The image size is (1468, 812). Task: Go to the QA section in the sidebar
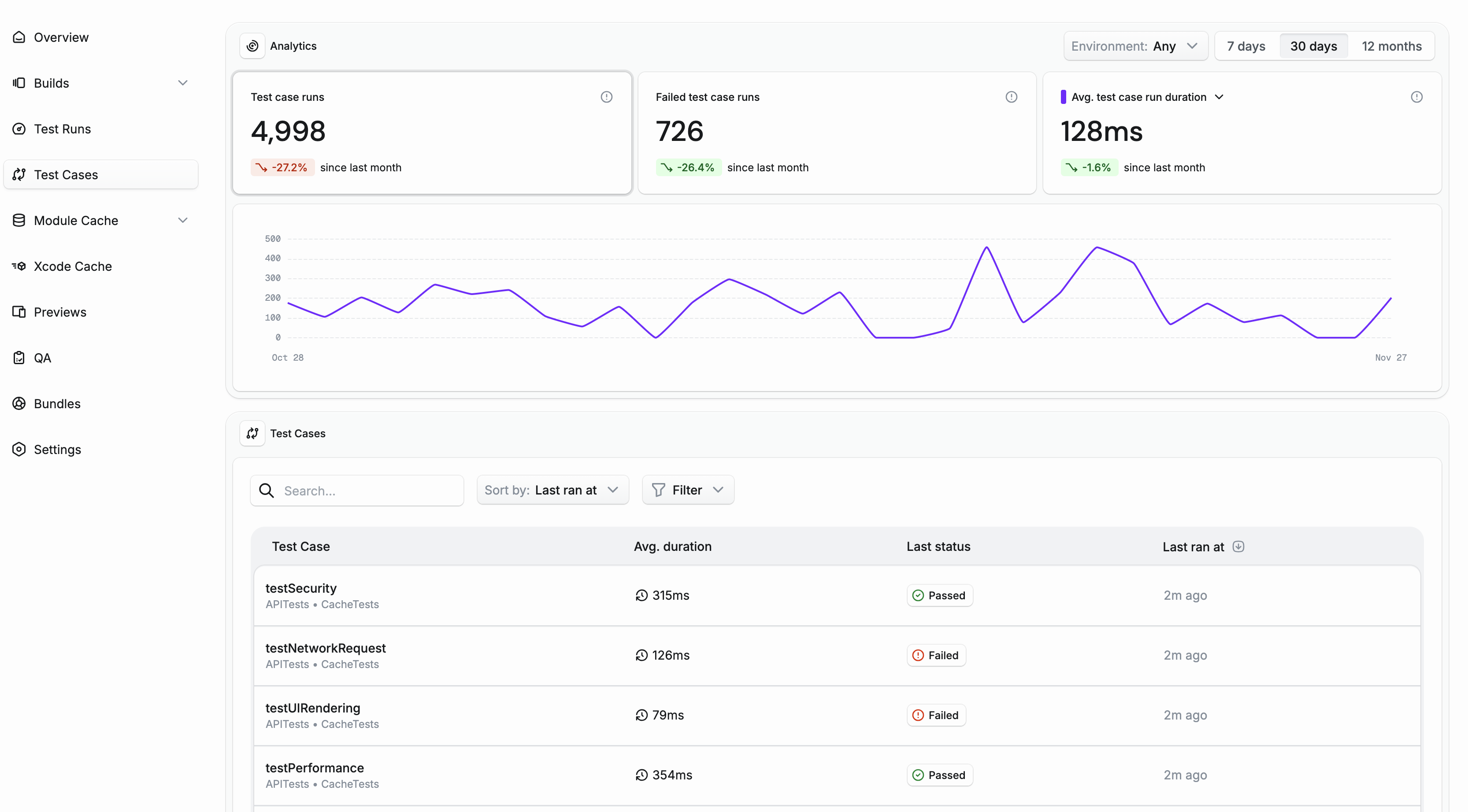(x=42, y=358)
